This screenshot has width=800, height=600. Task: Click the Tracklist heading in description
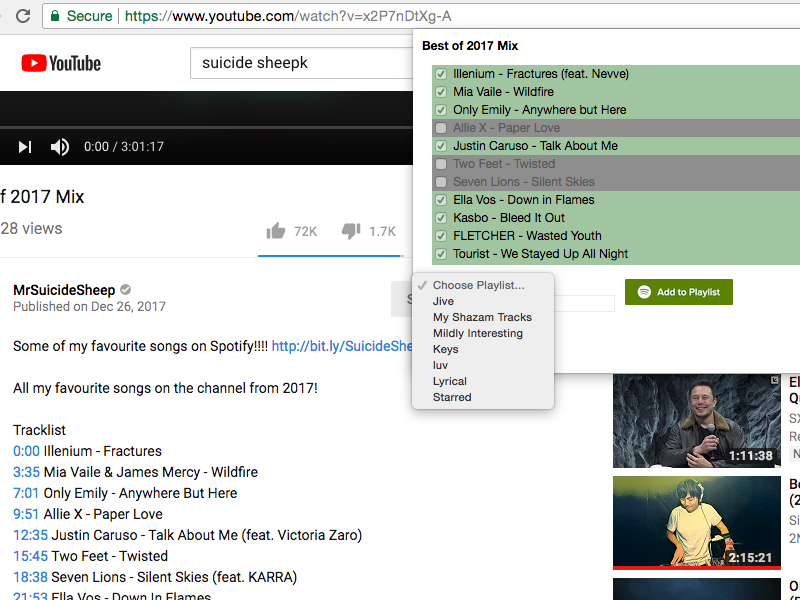(x=39, y=430)
